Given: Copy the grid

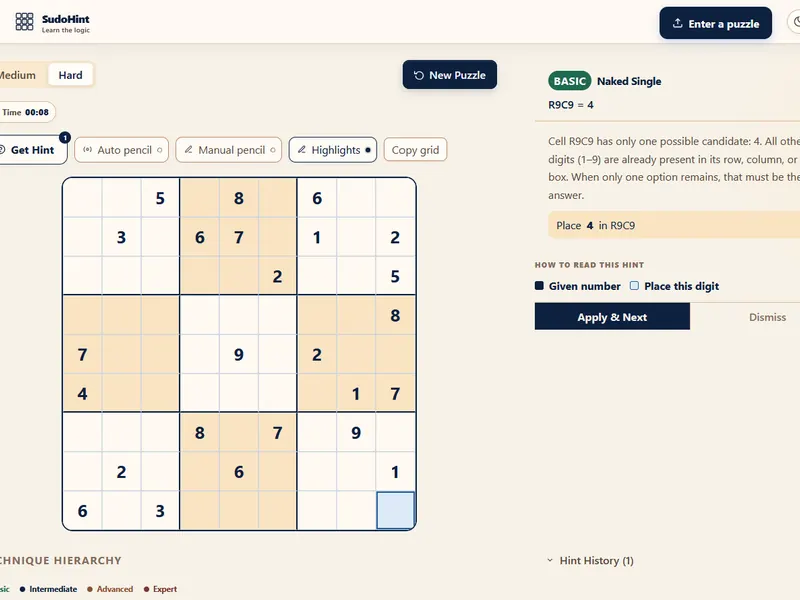Looking at the screenshot, I should 415,150.
